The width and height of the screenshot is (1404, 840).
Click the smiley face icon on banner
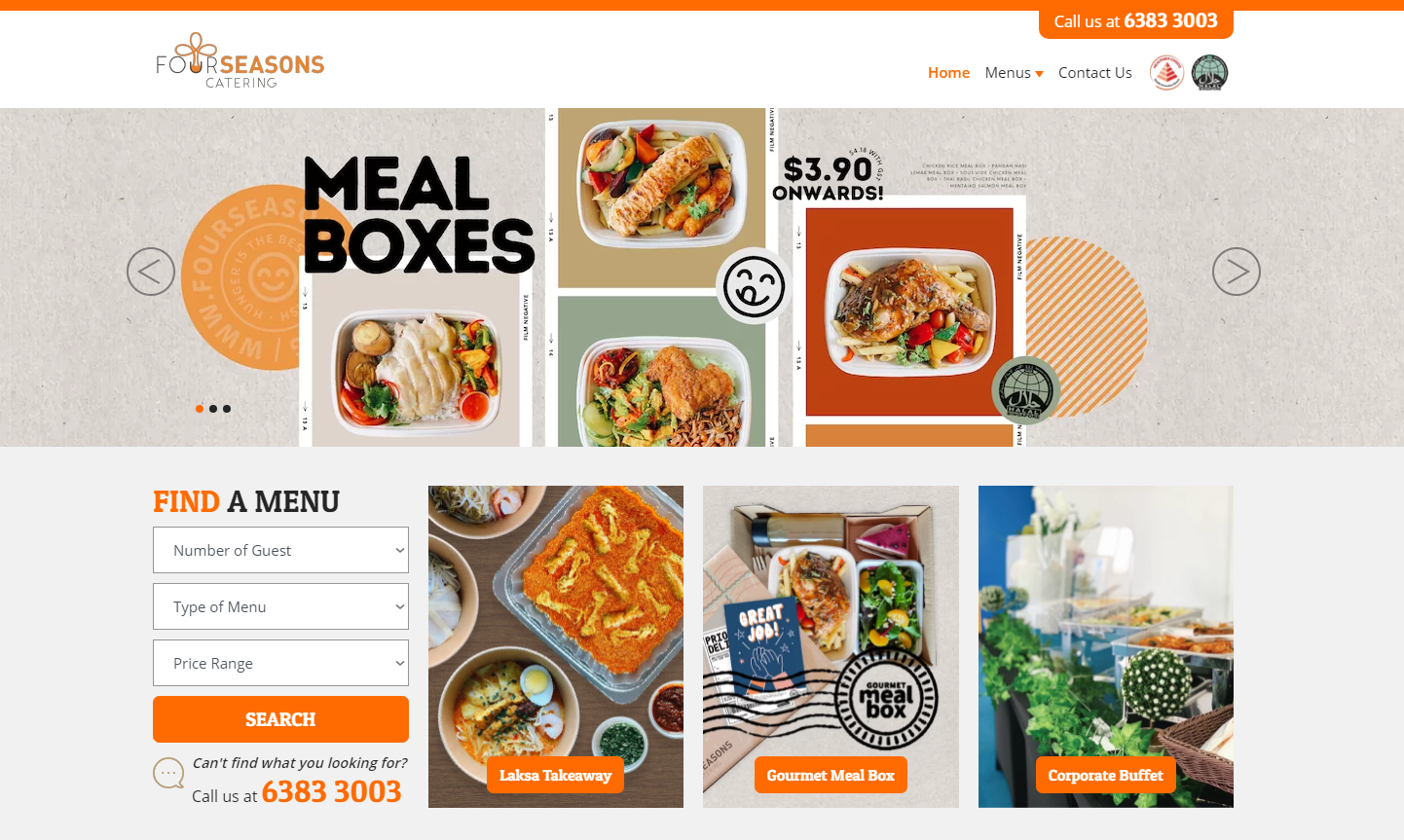point(754,285)
